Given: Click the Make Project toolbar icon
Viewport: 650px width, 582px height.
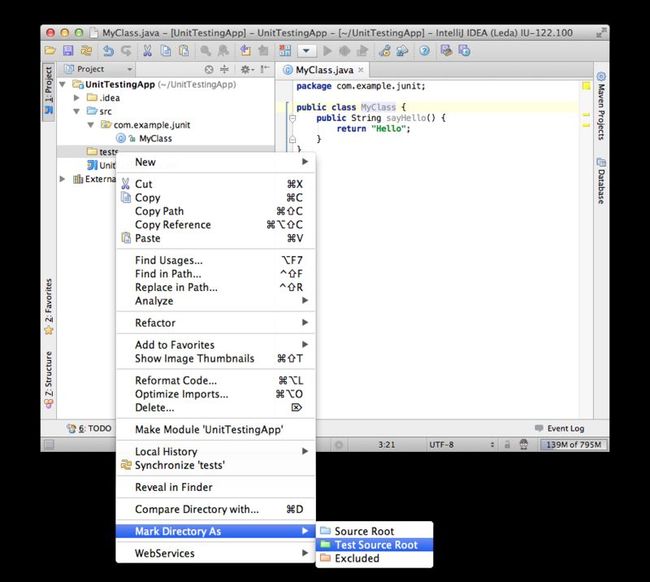Looking at the screenshot, I should (x=285, y=51).
